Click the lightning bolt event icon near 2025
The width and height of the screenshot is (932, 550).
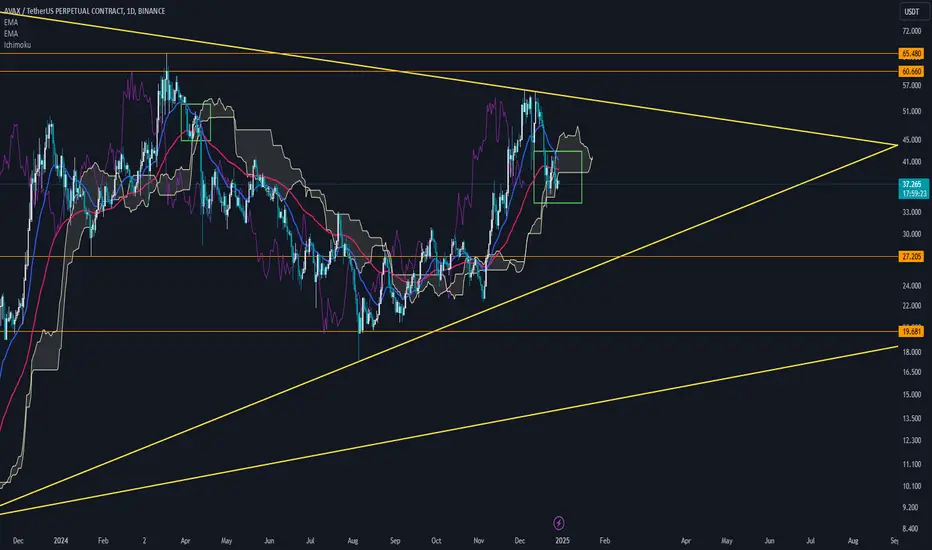[x=559, y=523]
